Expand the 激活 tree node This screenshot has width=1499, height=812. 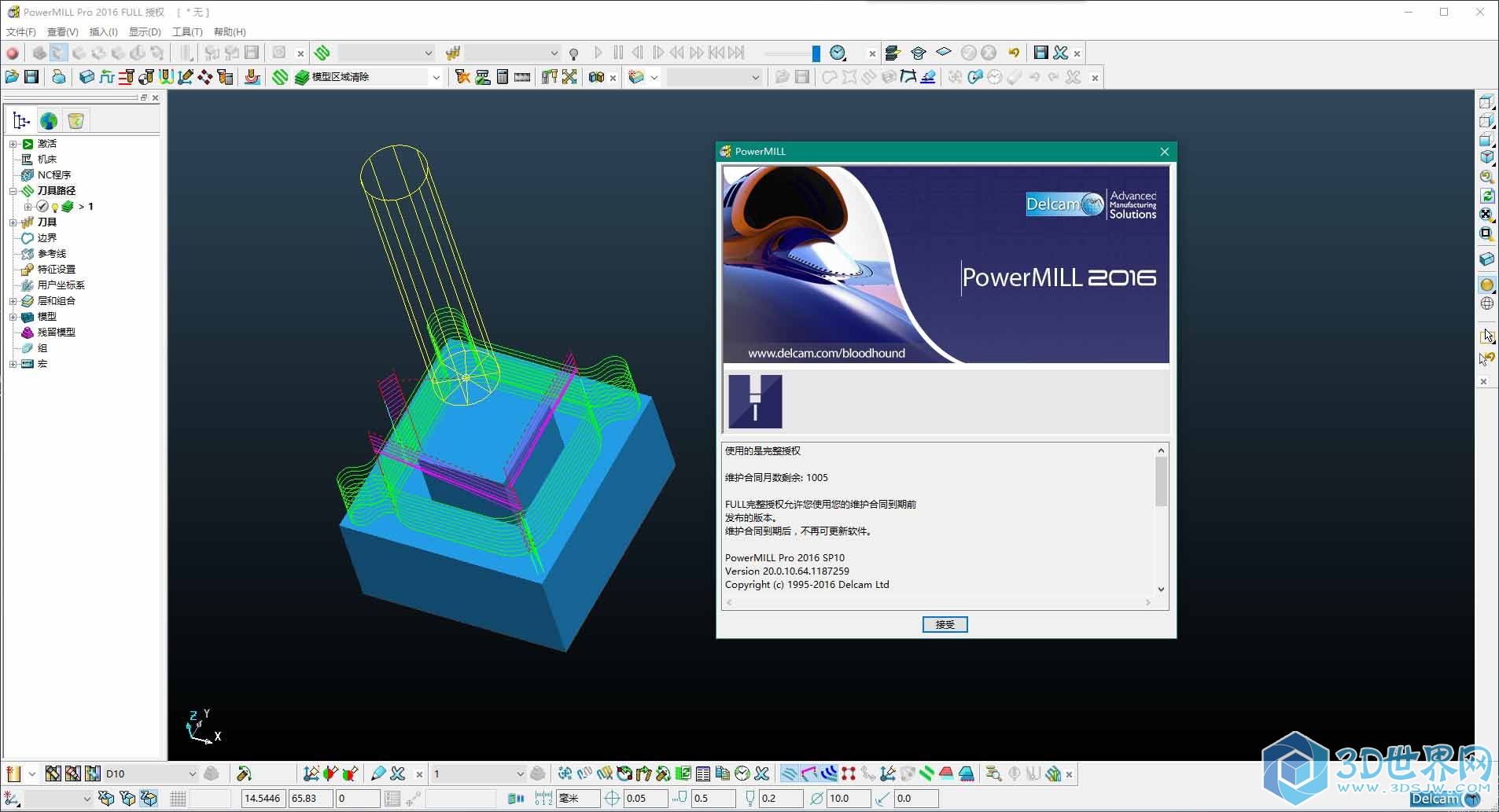[13, 144]
